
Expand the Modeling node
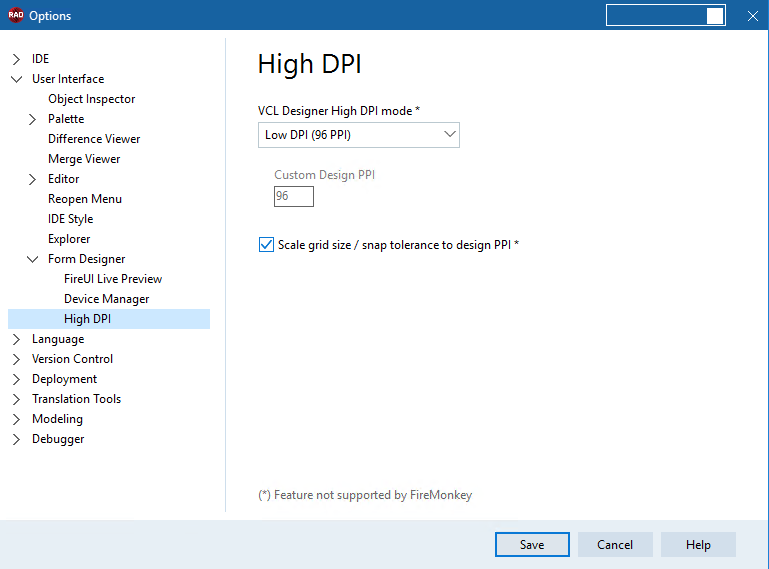(16, 419)
